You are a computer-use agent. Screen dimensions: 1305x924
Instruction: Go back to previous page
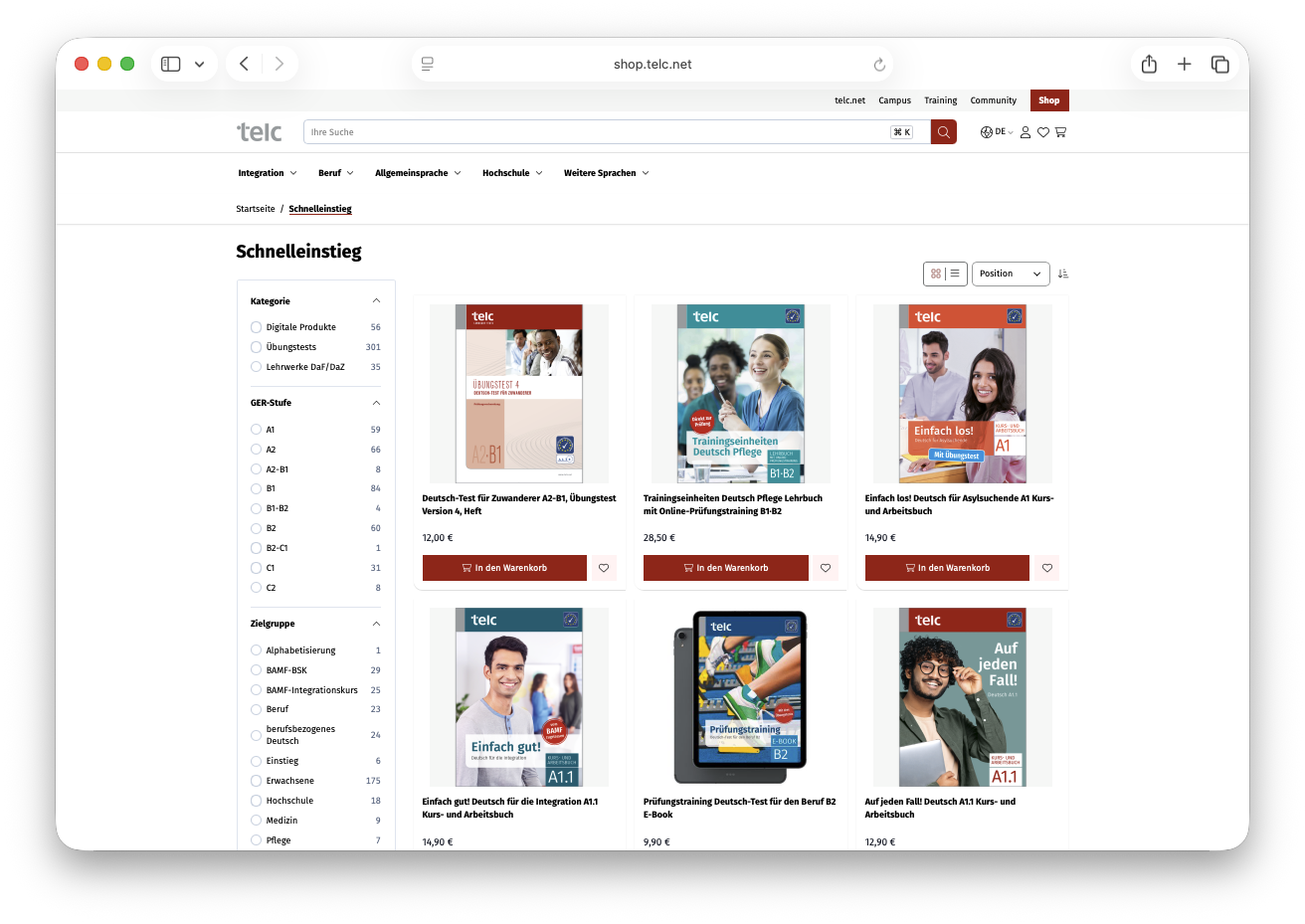click(244, 64)
